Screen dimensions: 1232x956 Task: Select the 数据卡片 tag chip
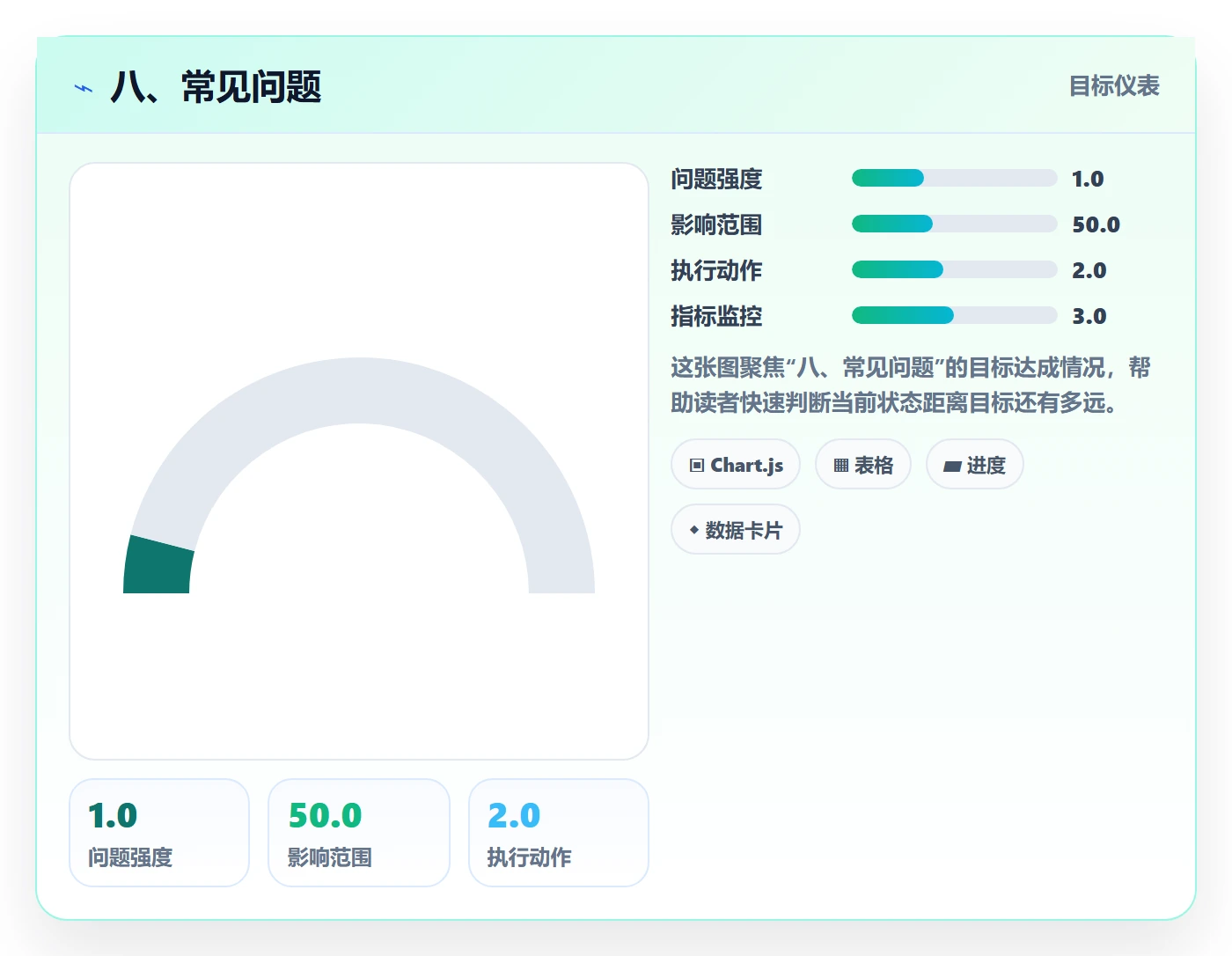(736, 529)
